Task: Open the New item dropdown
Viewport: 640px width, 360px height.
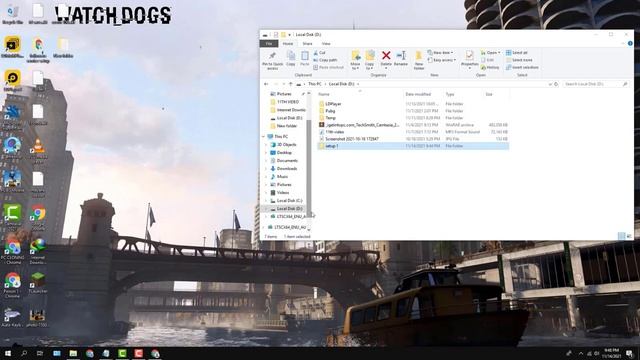Action: click(x=440, y=53)
